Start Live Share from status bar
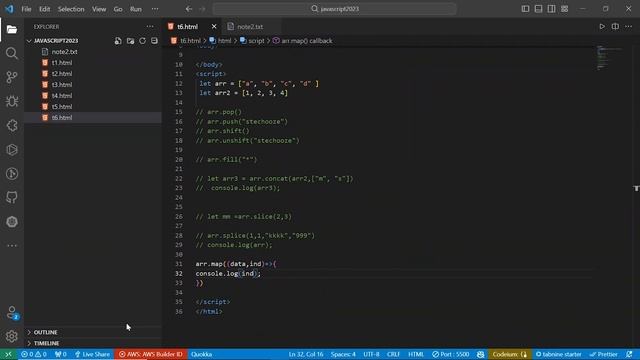 click(x=92, y=354)
